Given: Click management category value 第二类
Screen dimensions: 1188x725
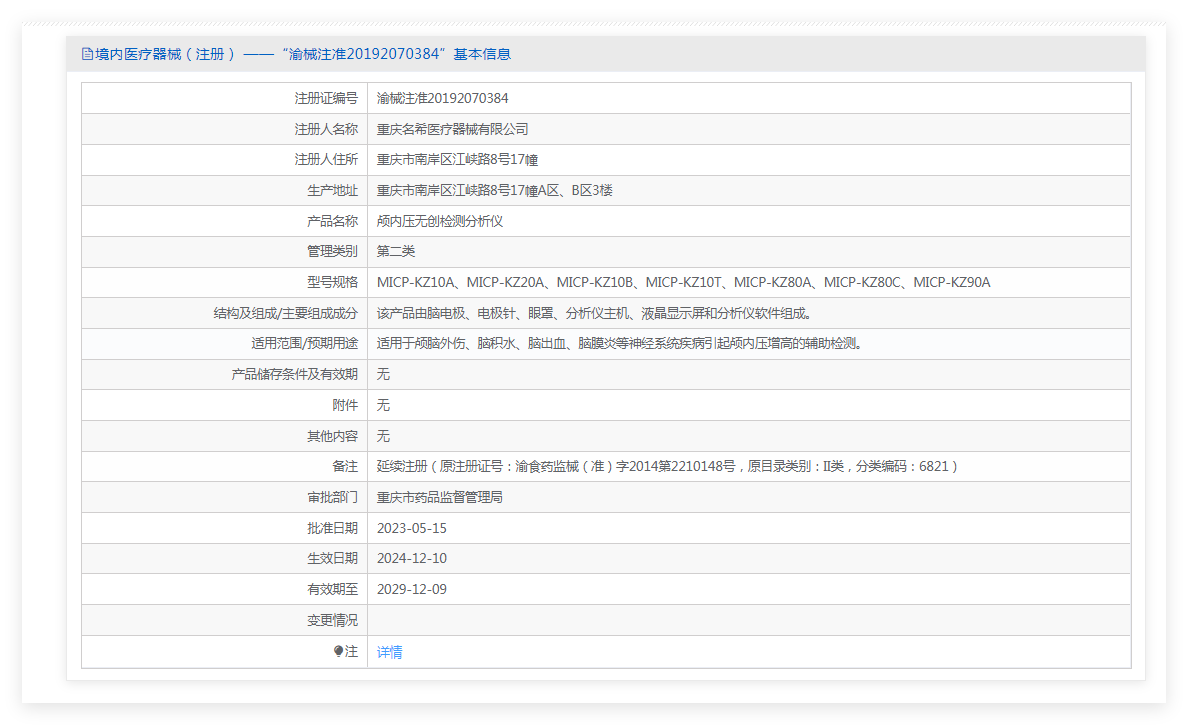Looking at the screenshot, I should tap(395, 251).
